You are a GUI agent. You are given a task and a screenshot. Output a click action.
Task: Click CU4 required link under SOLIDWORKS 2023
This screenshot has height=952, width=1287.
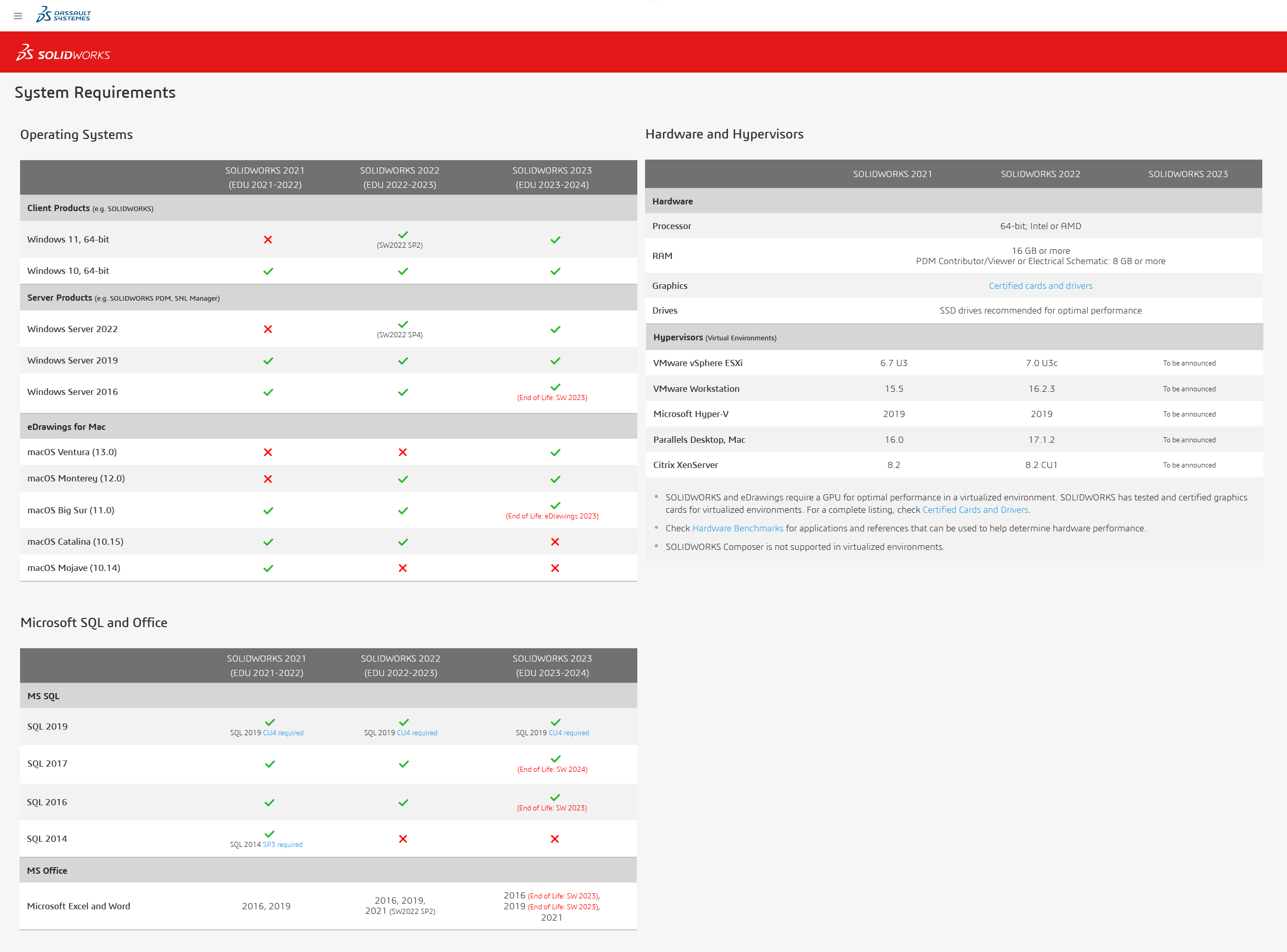569,733
